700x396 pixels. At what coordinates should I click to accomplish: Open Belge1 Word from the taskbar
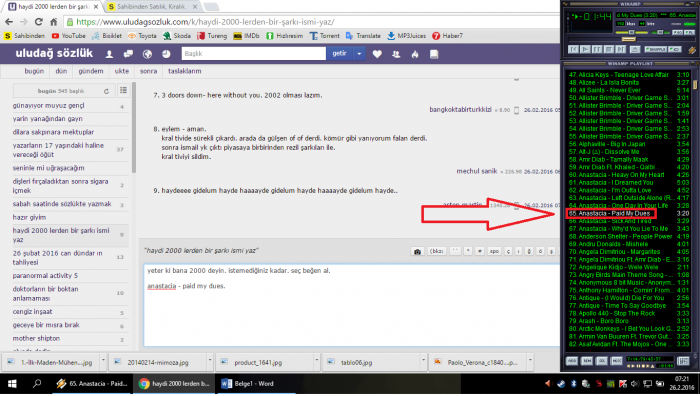point(247,383)
